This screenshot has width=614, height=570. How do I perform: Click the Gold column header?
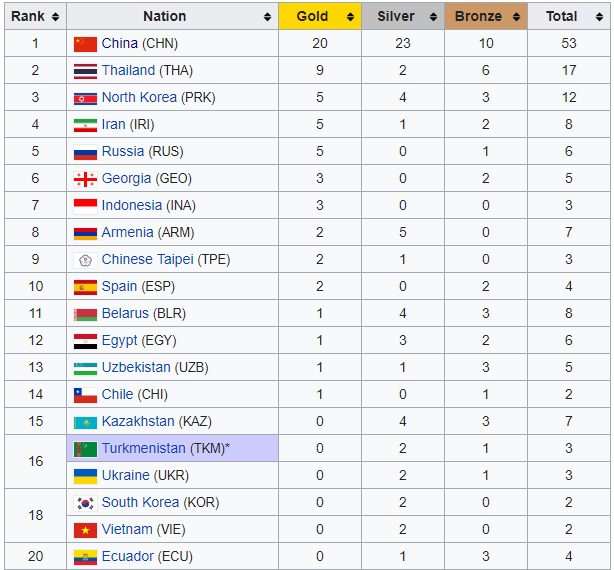tap(320, 16)
